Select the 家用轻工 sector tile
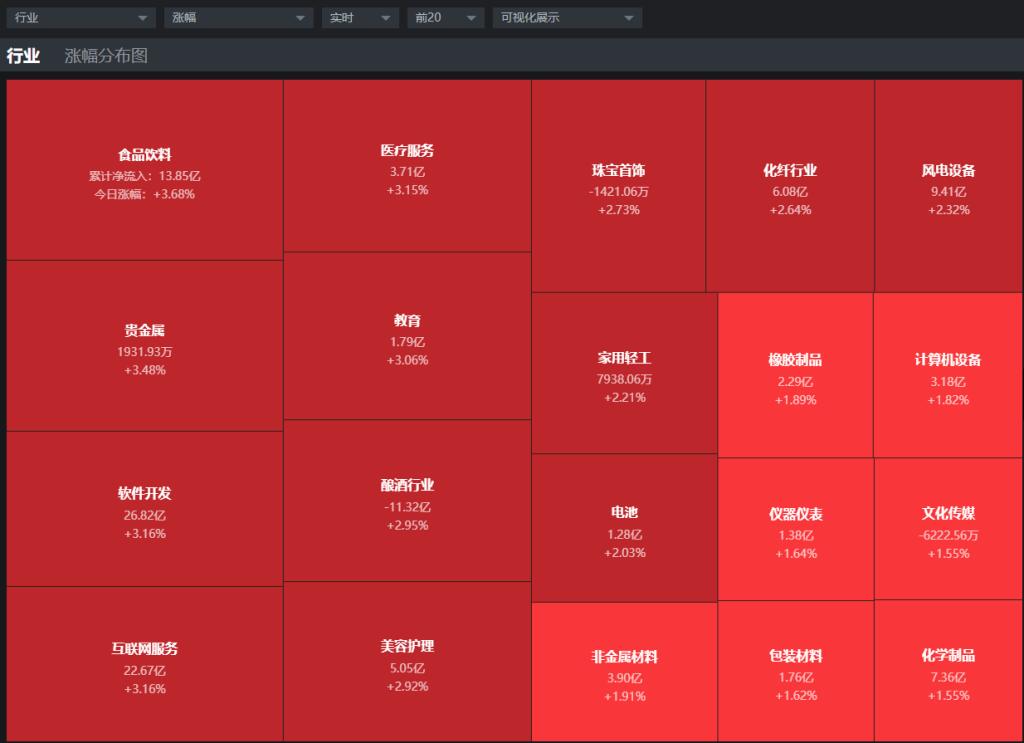The image size is (1024, 743). coord(624,373)
